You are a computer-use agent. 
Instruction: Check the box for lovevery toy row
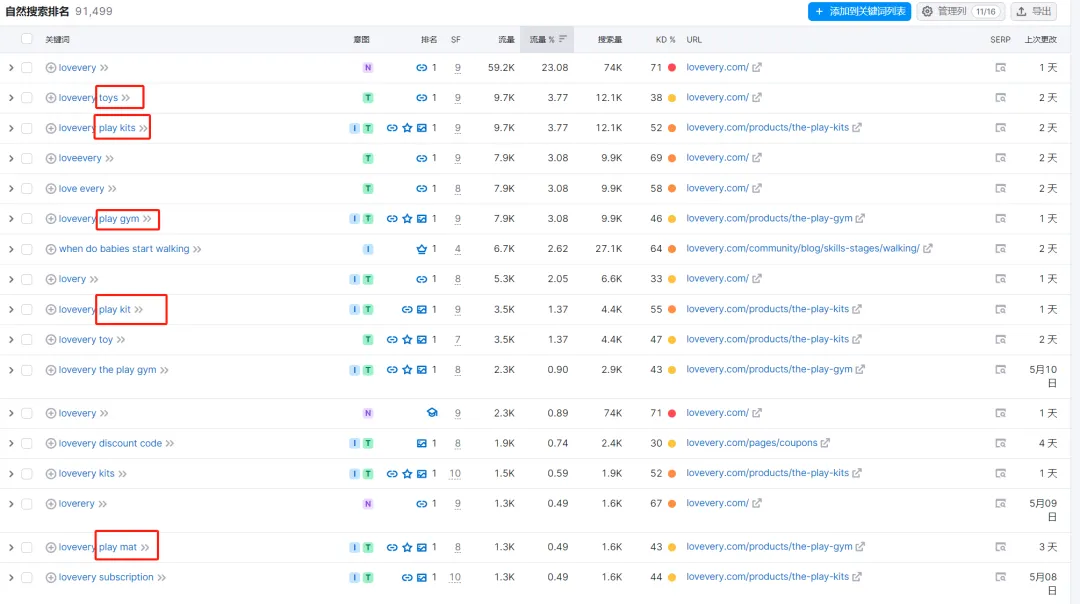(x=27, y=340)
